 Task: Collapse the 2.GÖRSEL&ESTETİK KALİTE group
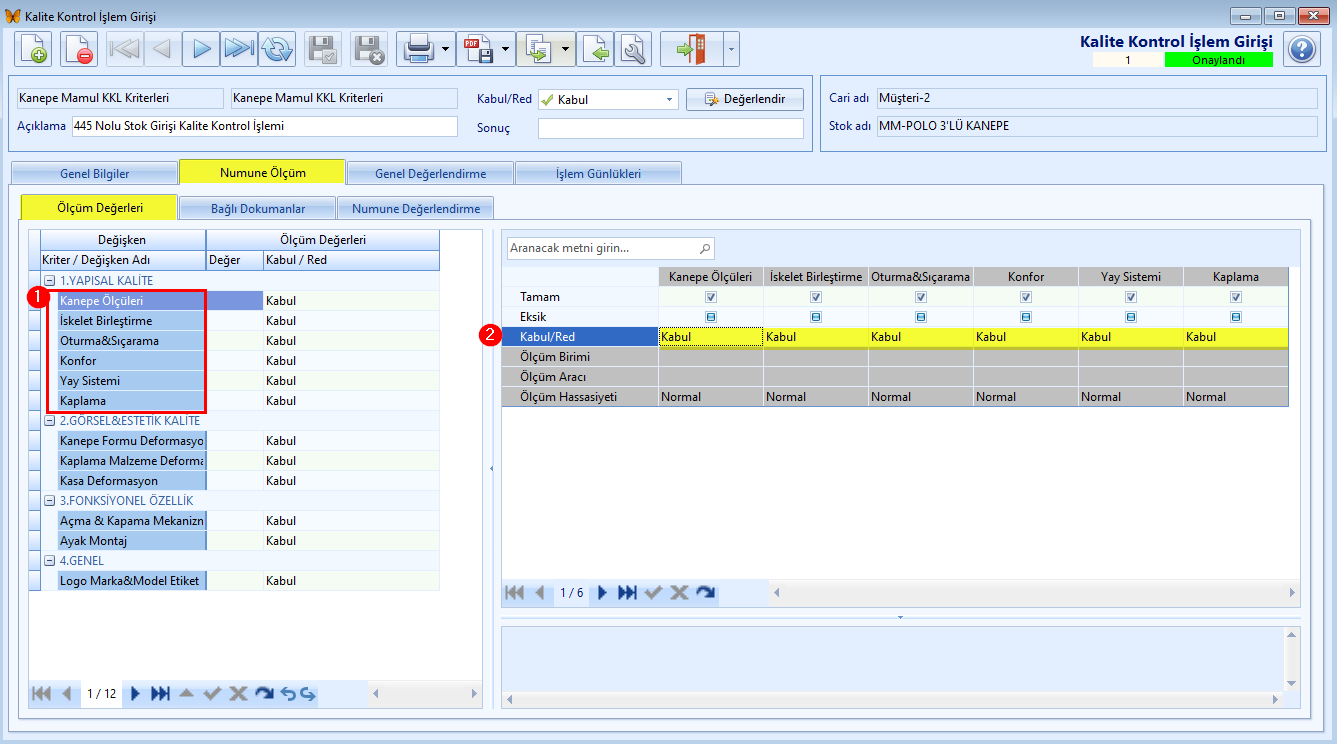tap(49, 421)
